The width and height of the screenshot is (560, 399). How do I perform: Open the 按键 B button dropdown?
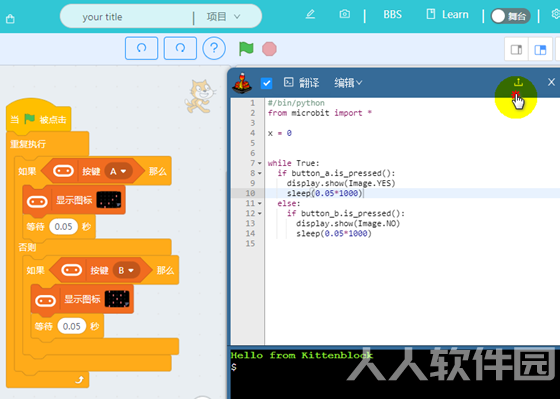tap(126, 270)
